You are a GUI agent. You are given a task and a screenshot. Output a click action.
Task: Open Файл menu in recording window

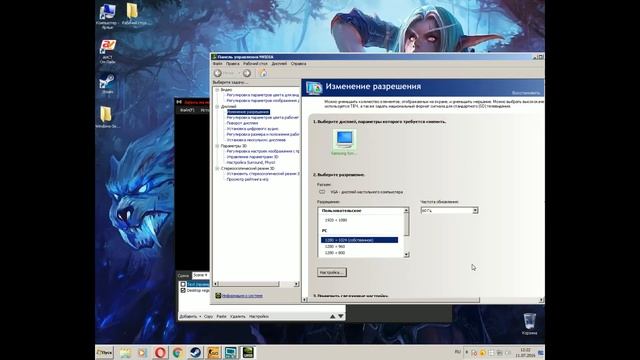point(187,110)
